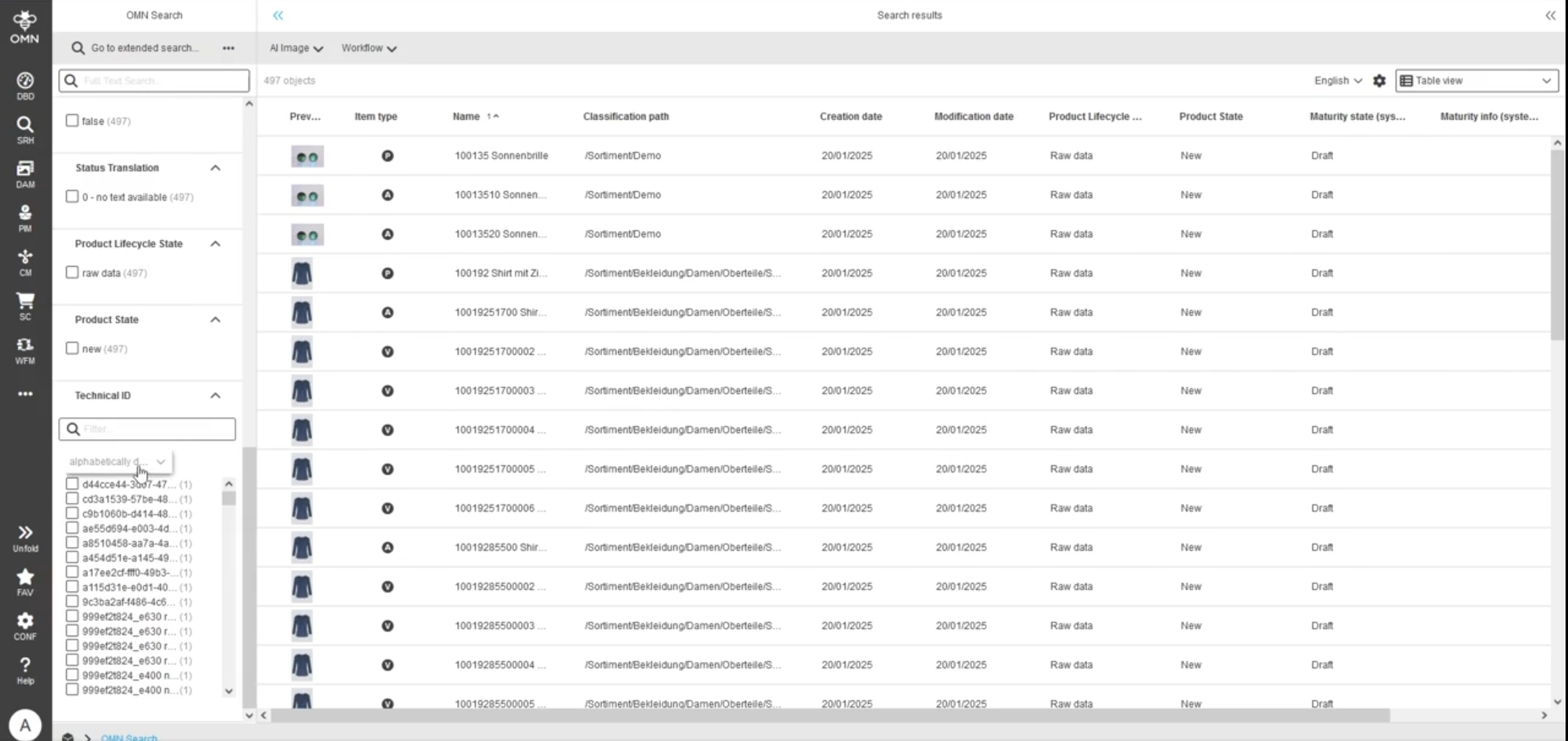1568x741 pixels.
Task: Open the 100135 Sonnenbrille item name
Action: [501, 156]
